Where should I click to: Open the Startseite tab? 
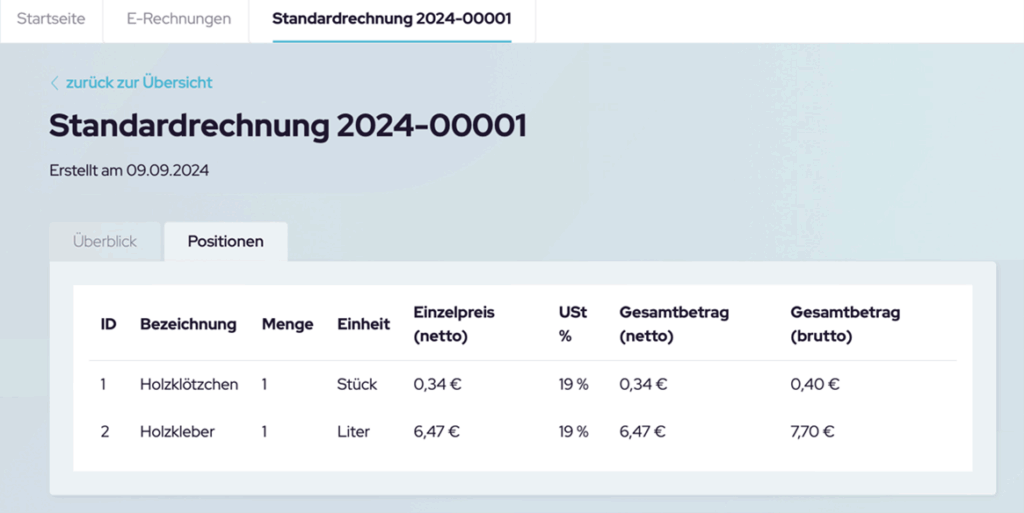click(51, 19)
